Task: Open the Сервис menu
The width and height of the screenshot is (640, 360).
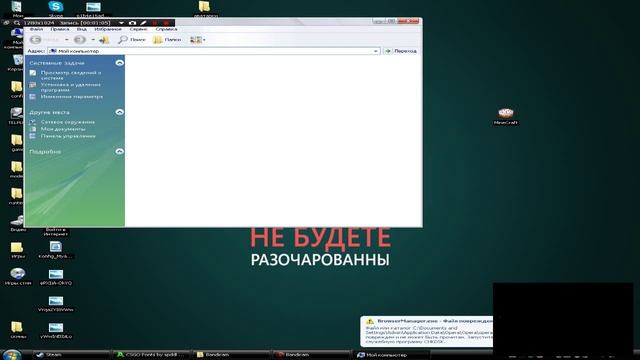Action: pos(138,29)
